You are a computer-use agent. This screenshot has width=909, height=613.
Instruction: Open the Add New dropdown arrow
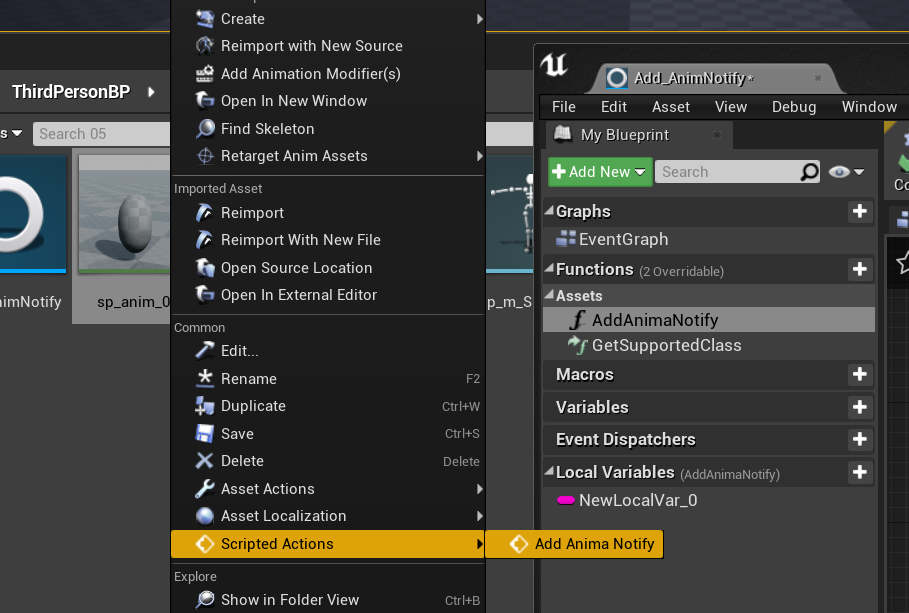[x=640, y=172]
